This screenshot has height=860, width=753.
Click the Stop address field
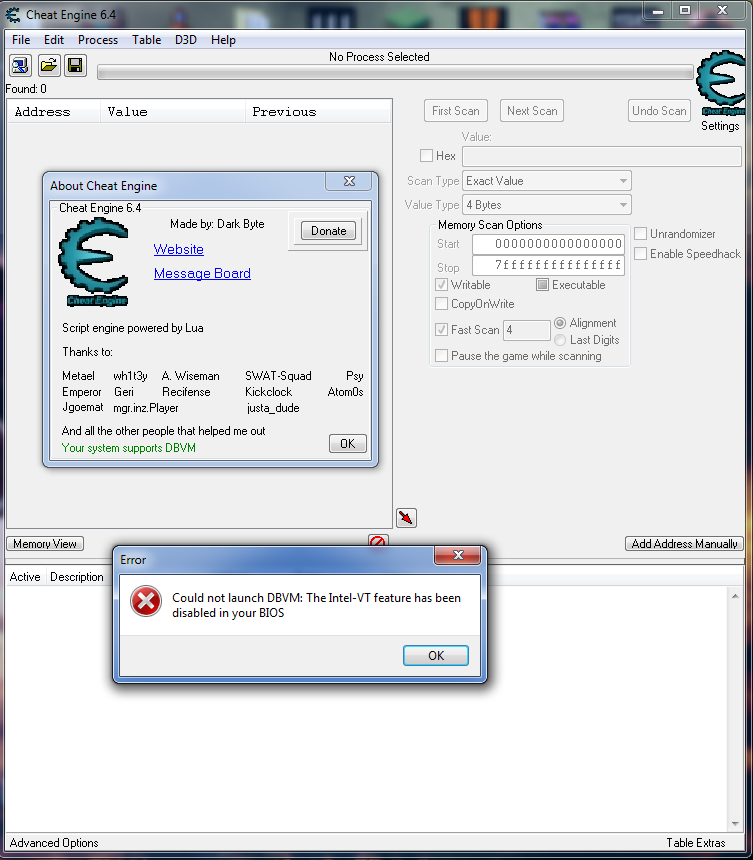click(x=548, y=265)
